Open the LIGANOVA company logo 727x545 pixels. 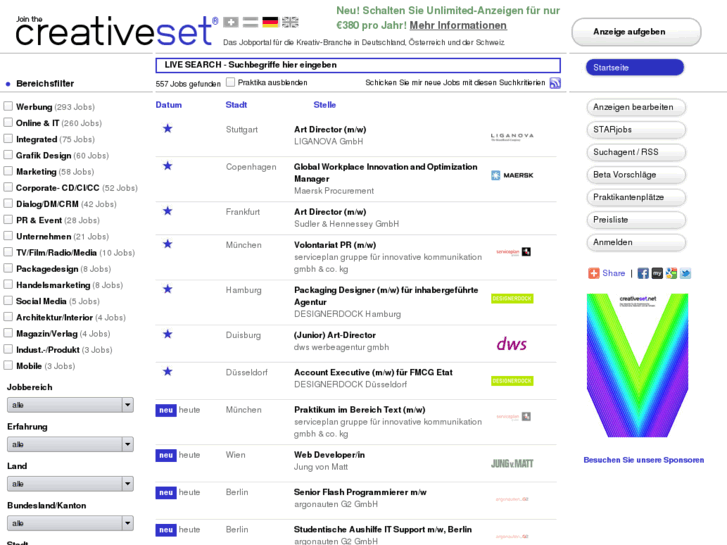[x=512, y=136]
